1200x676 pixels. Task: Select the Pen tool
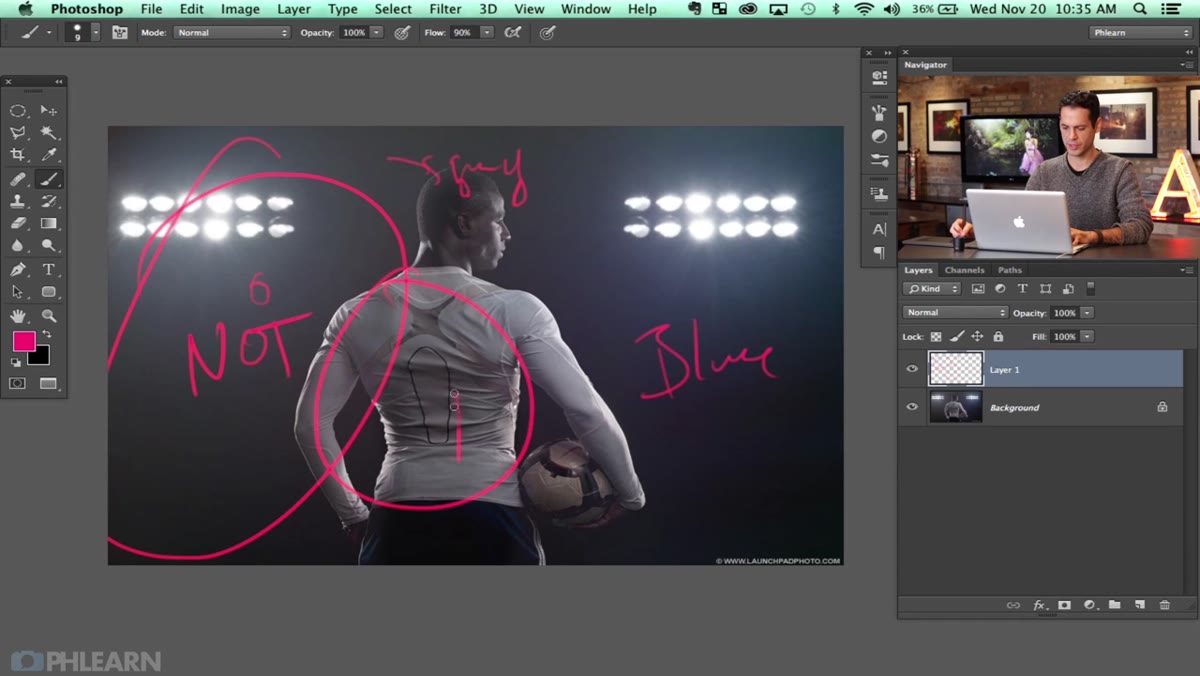[18, 270]
